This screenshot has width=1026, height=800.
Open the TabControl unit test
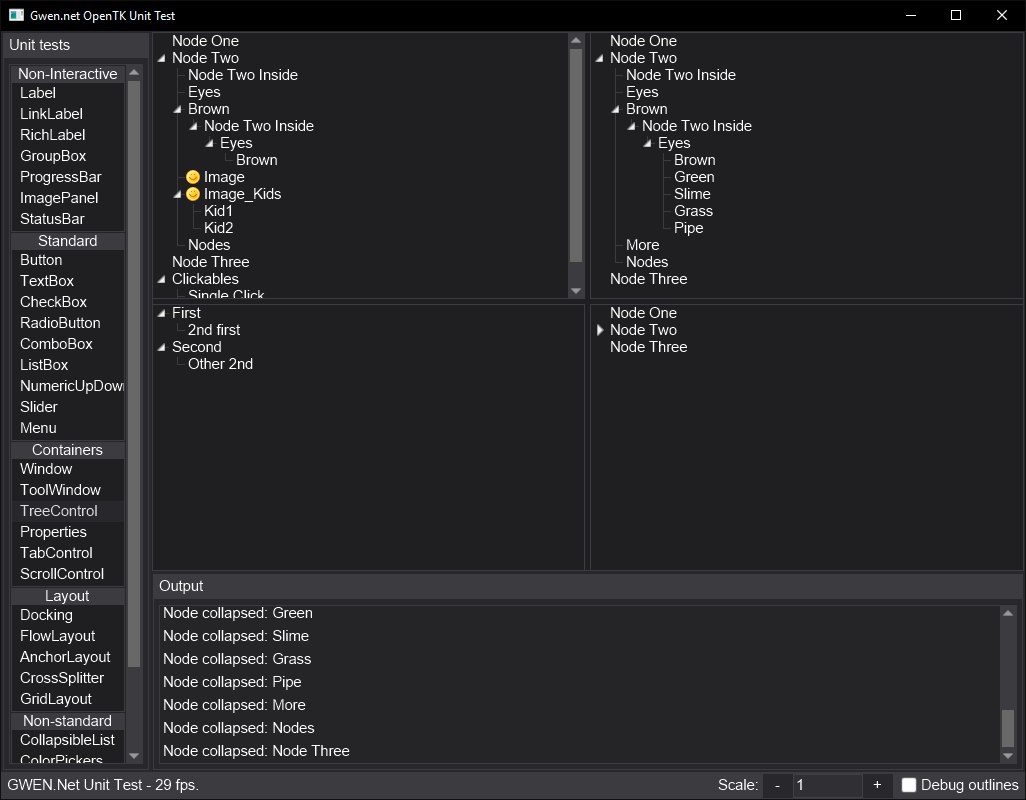tap(56, 553)
